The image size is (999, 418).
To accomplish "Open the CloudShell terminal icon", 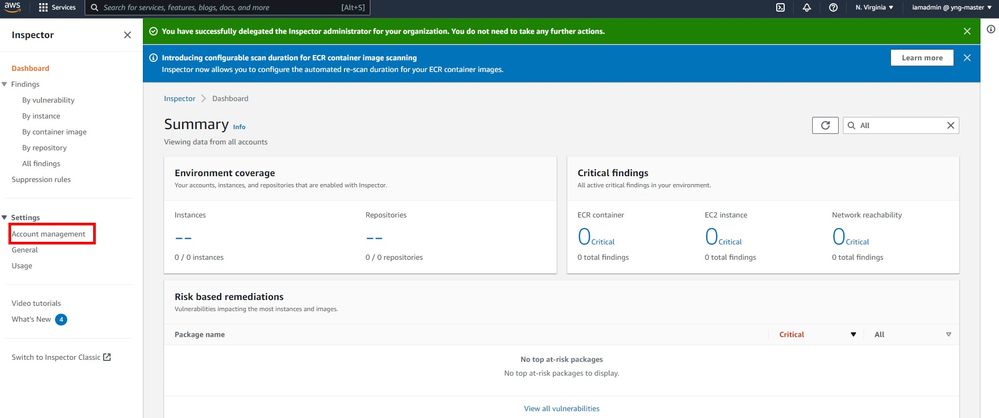I will coord(780,8).
